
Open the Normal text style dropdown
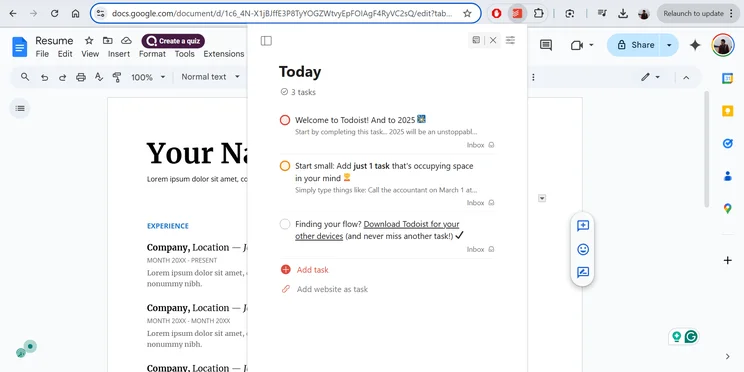click(x=211, y=77)
